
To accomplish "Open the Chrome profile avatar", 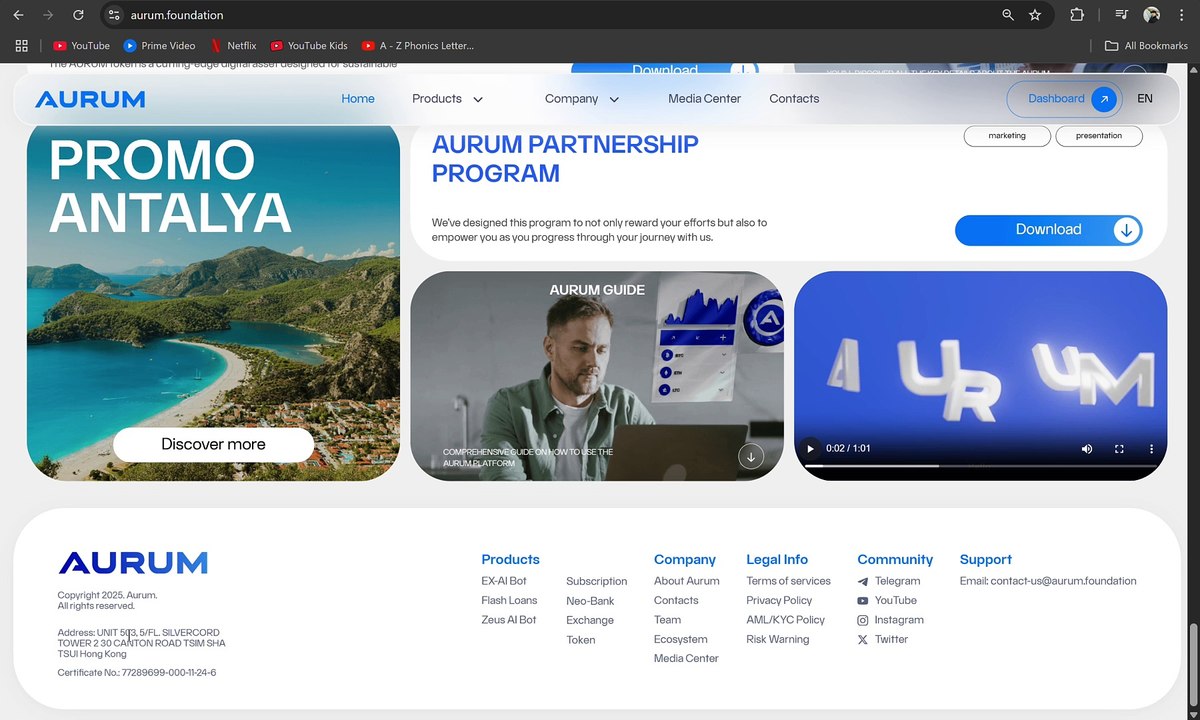I will click(1151, 15).
